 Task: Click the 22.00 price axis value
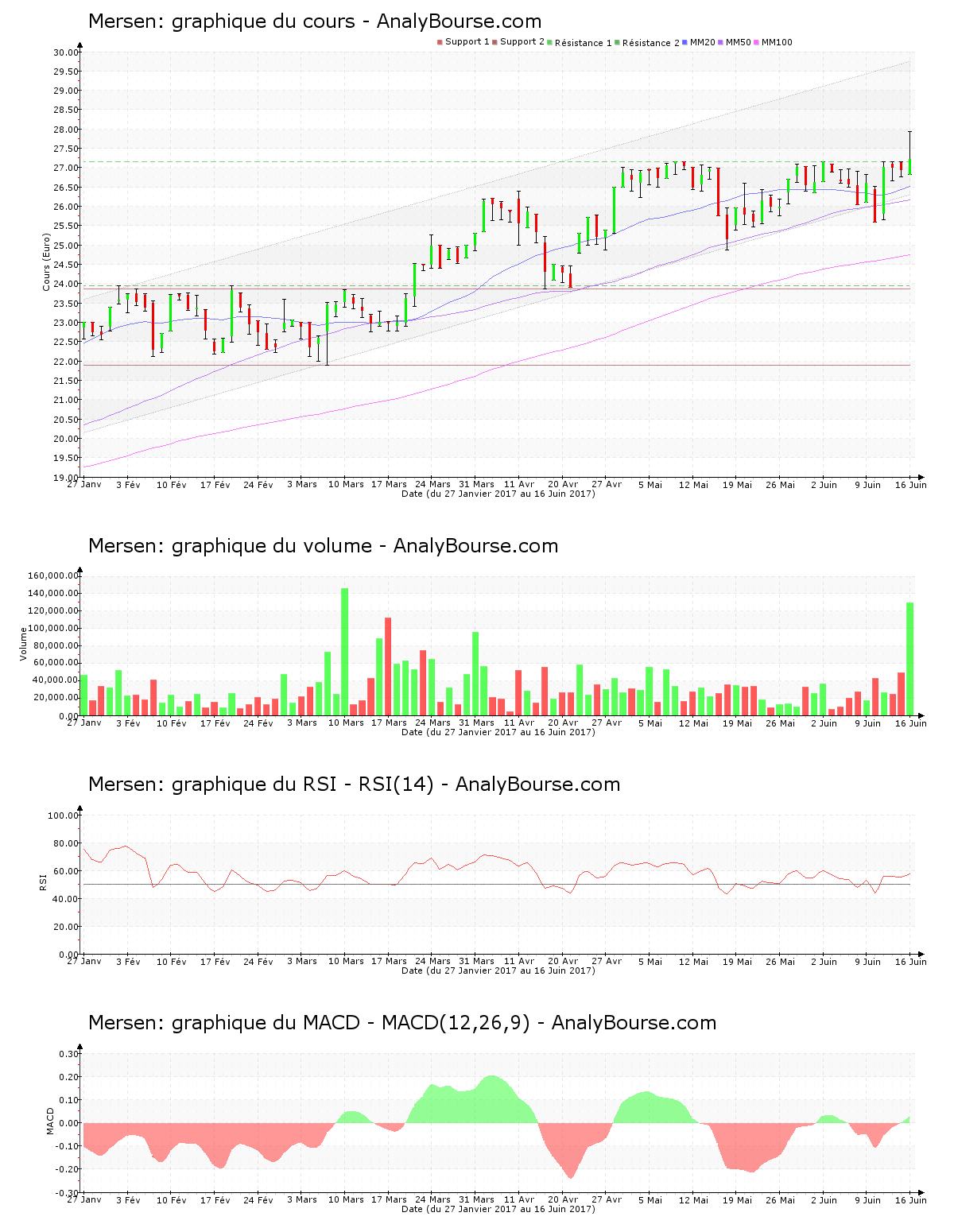[x=66, y=362]
